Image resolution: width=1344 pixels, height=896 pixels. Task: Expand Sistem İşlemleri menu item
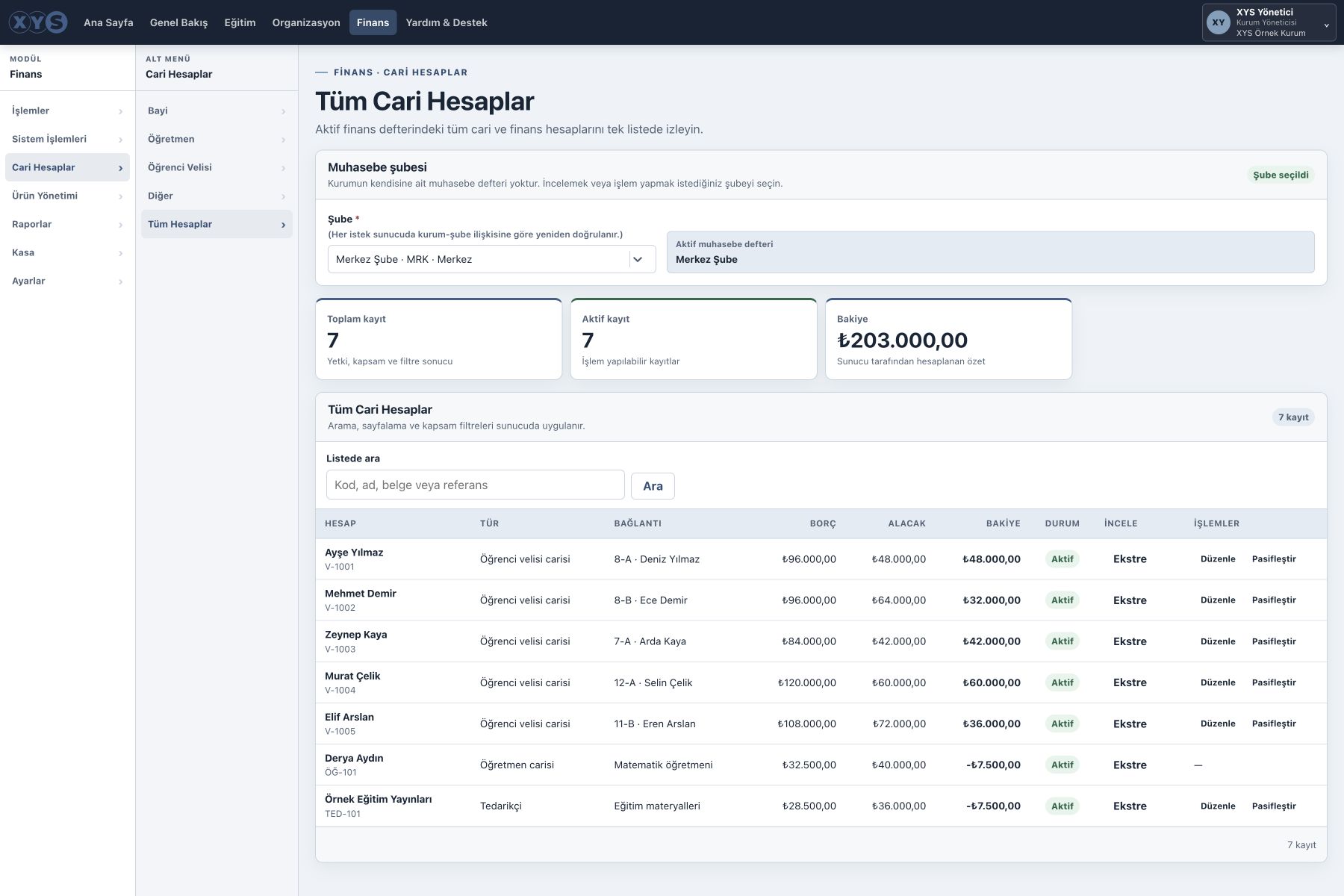[x=67, y=139]
